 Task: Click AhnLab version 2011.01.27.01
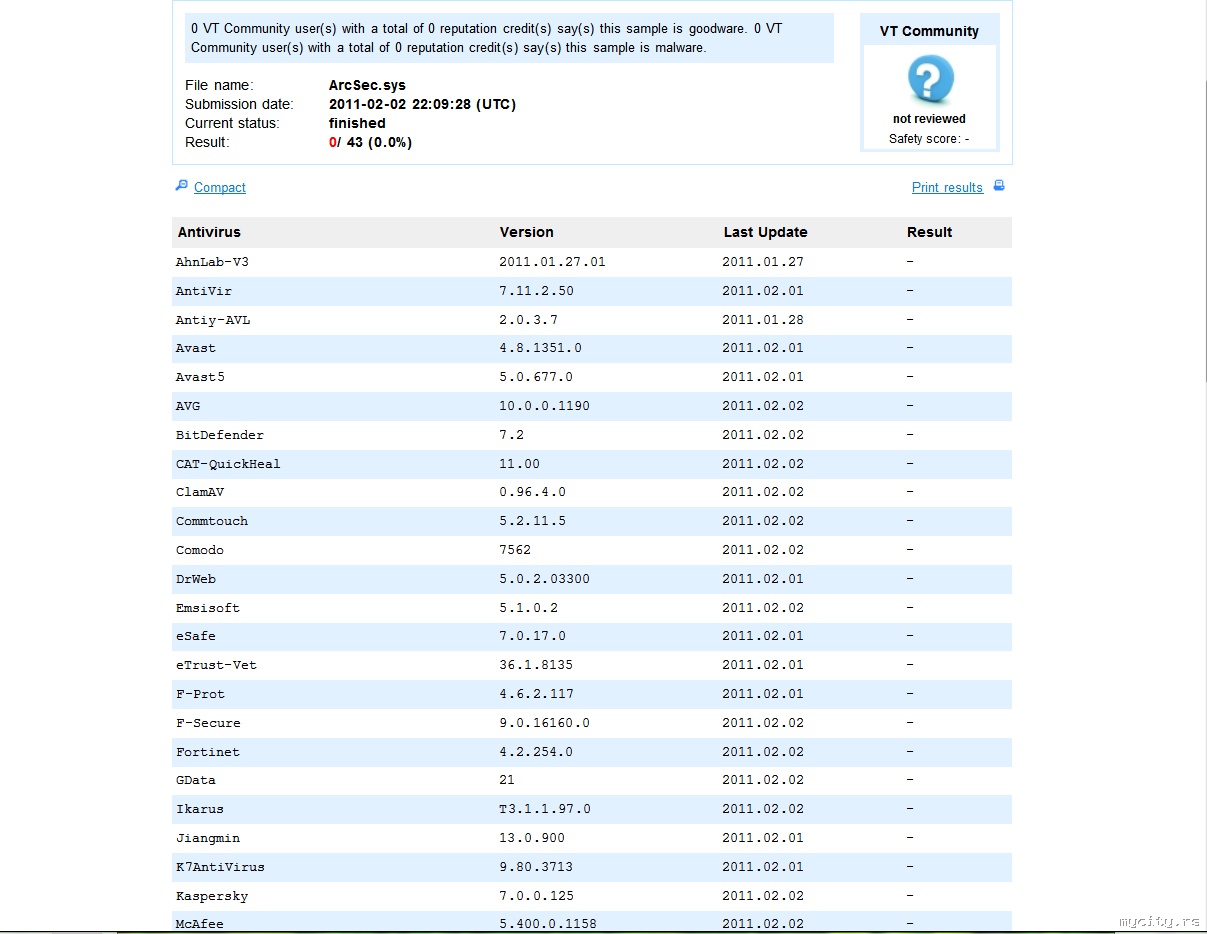point(552,262)
